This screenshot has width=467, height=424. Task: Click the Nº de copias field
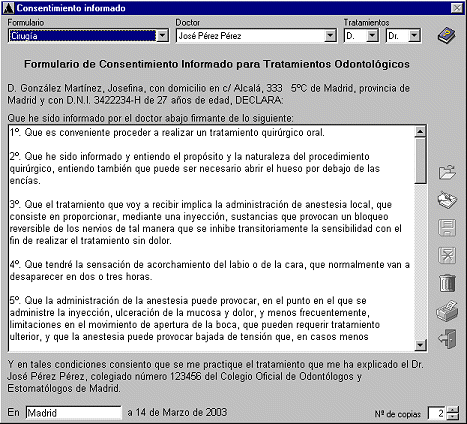click(x=437, y=413)
